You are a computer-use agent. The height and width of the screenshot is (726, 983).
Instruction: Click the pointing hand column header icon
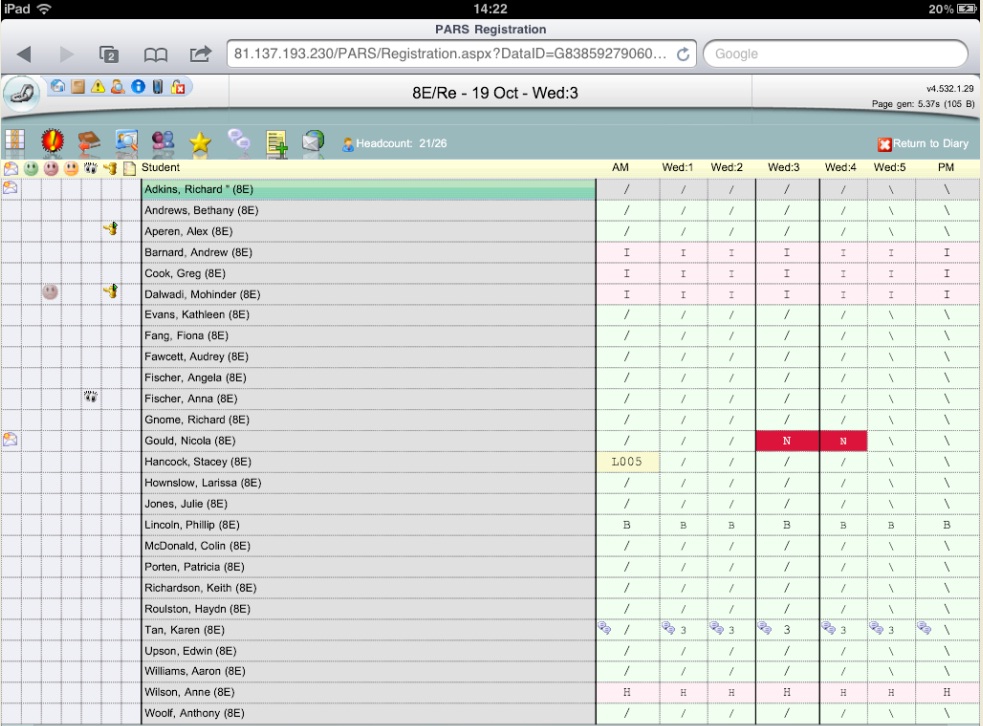point(110,168)
